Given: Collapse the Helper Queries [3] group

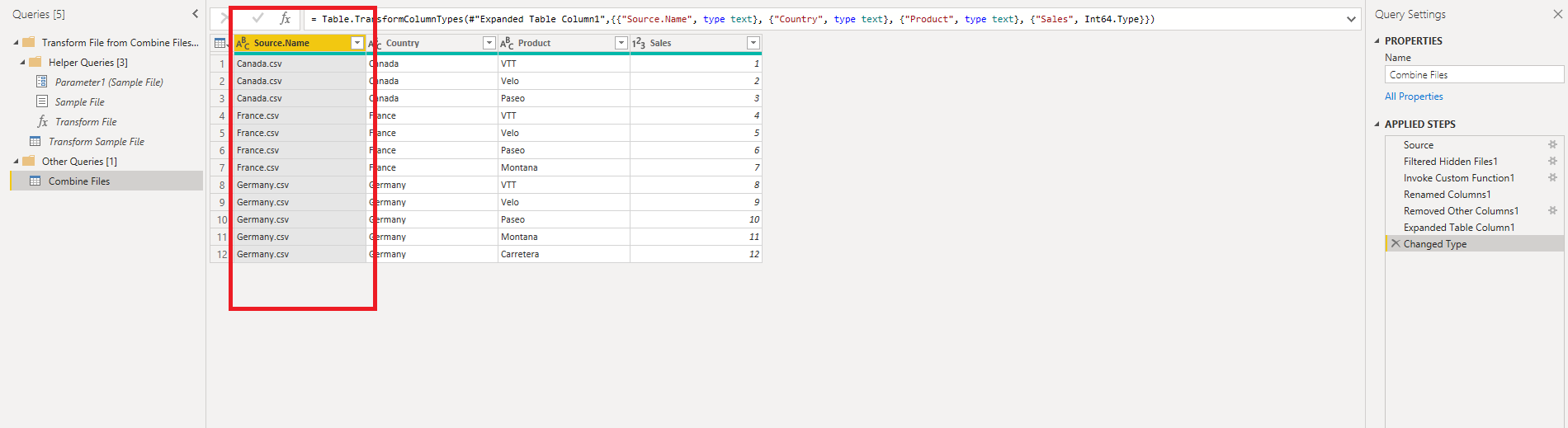Looking at the screenshot, I should point(22,63).
